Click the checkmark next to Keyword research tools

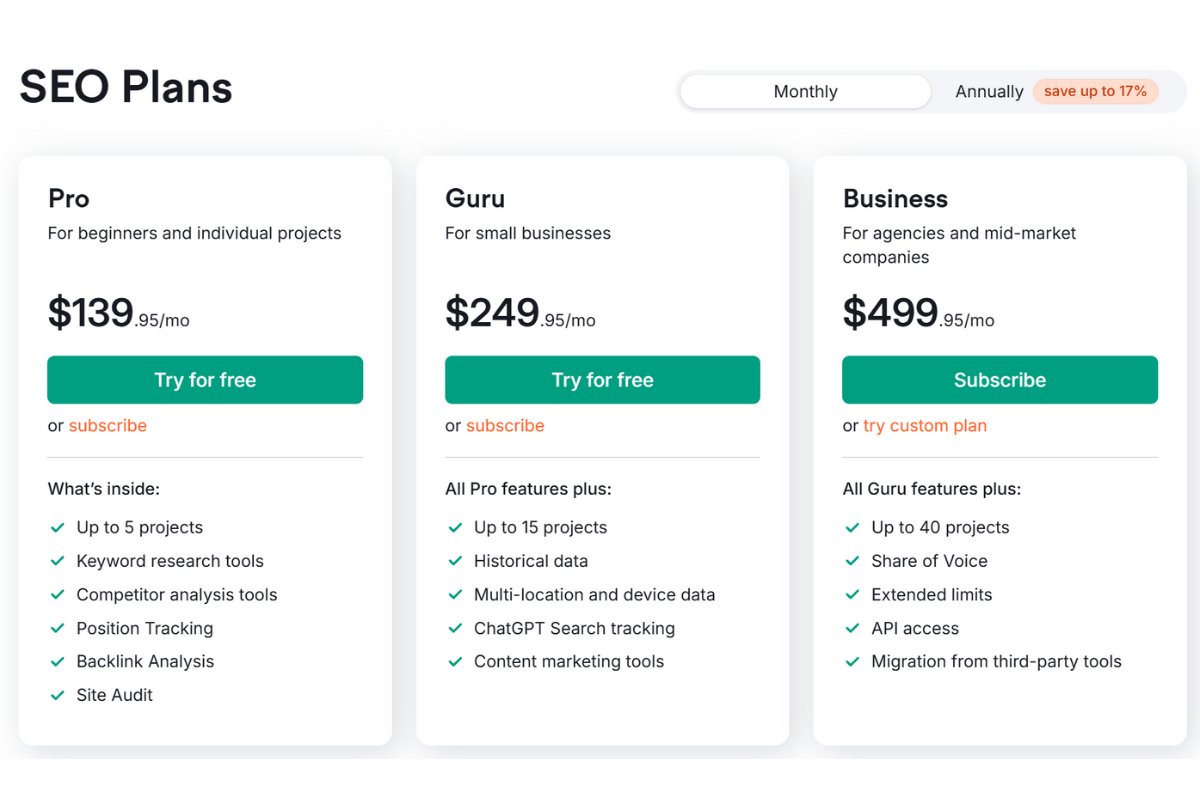tap(57, 561)
